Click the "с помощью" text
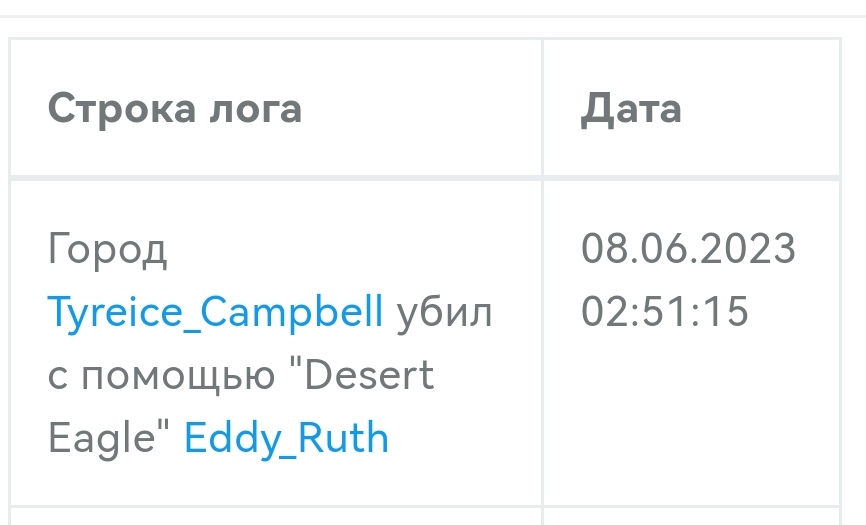Viewport: 866px width, 525px height. (x=161, y=375)
